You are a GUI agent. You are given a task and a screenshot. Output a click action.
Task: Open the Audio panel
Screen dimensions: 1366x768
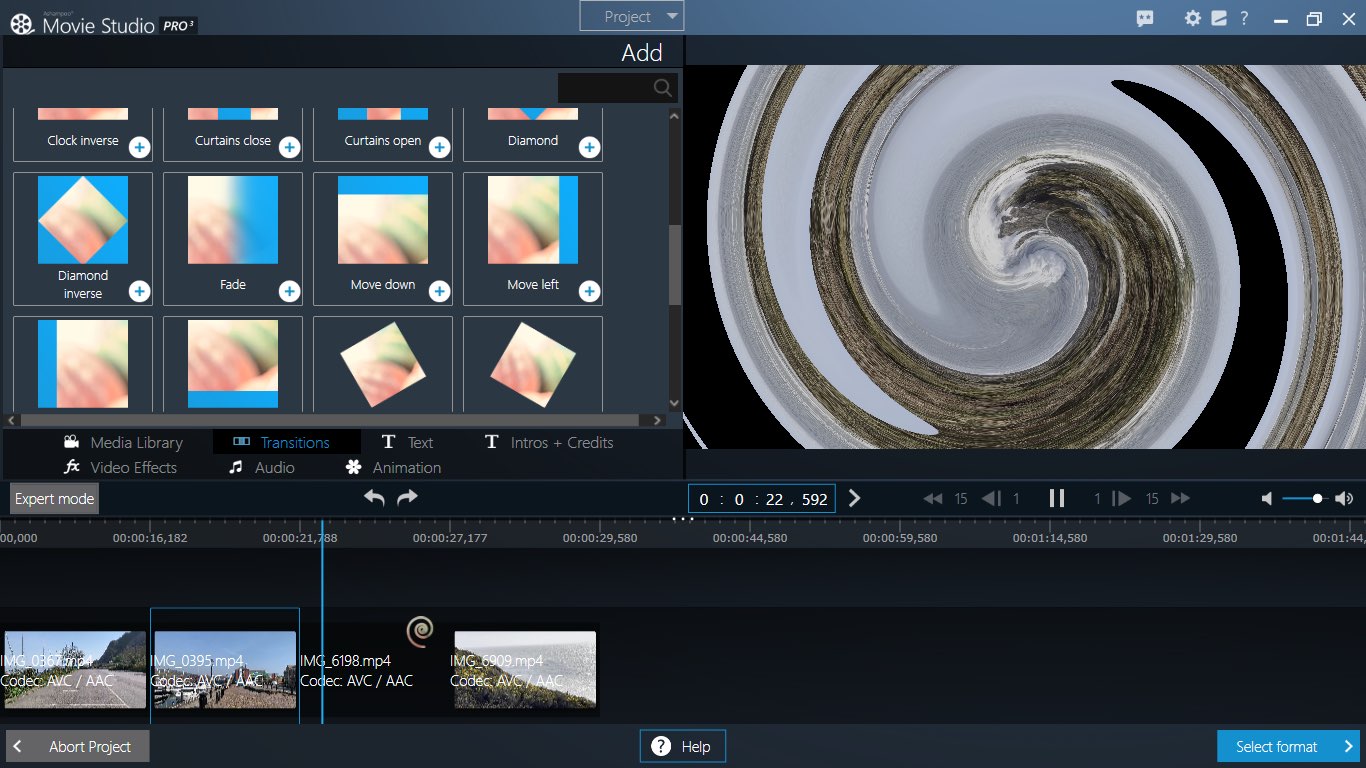pyautogui.click(x=270, y=467)
